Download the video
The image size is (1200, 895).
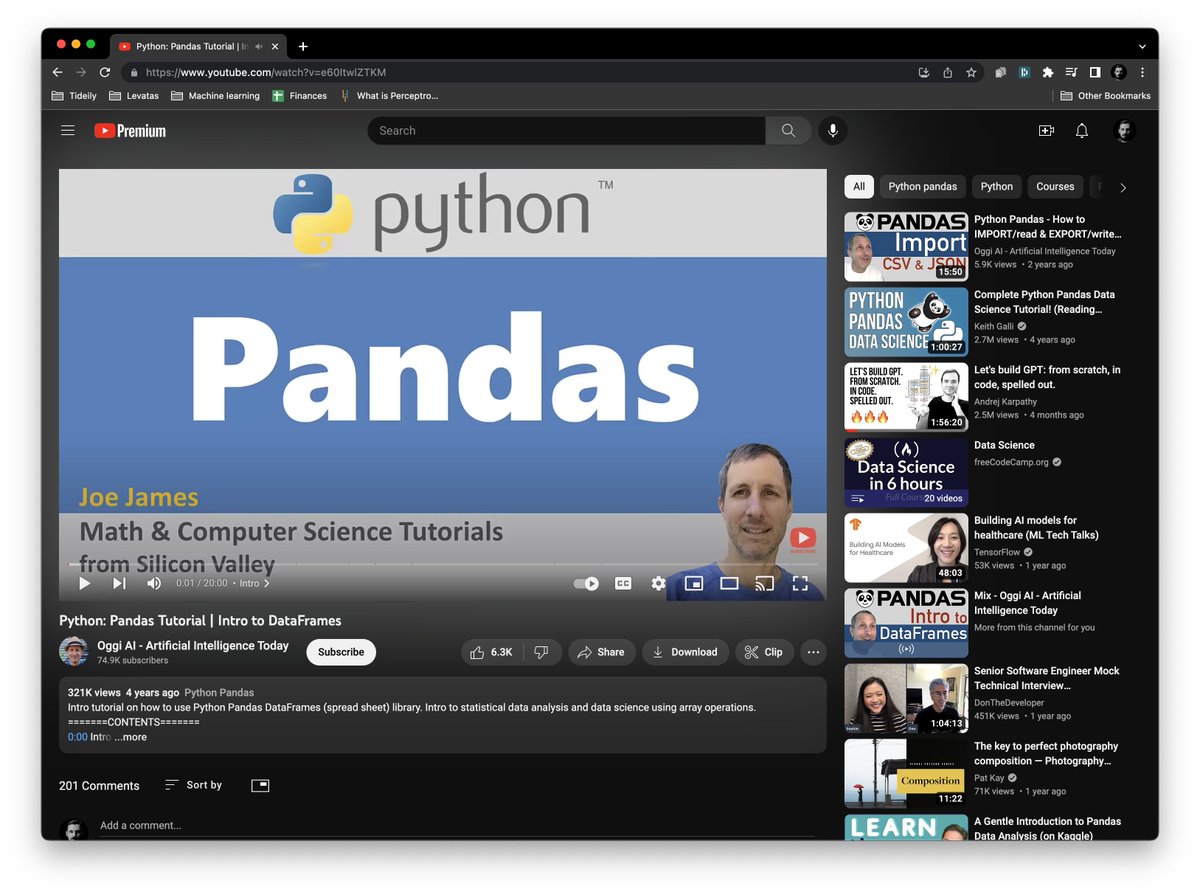pos(685,652)
